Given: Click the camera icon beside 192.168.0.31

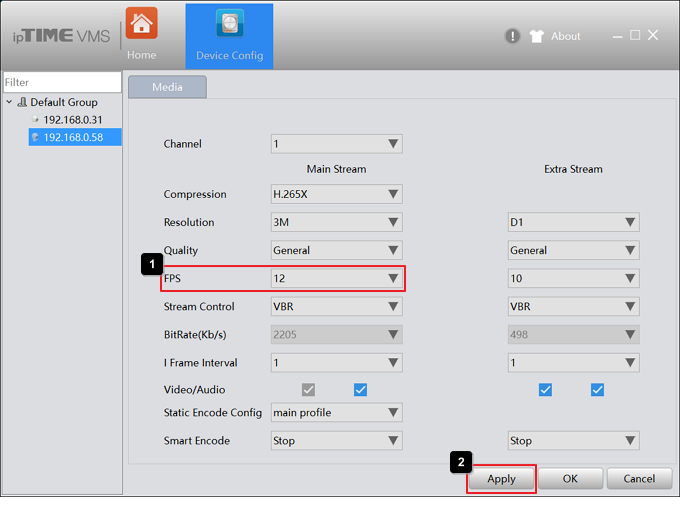Looking at the screenshot, I should (36, 120).
